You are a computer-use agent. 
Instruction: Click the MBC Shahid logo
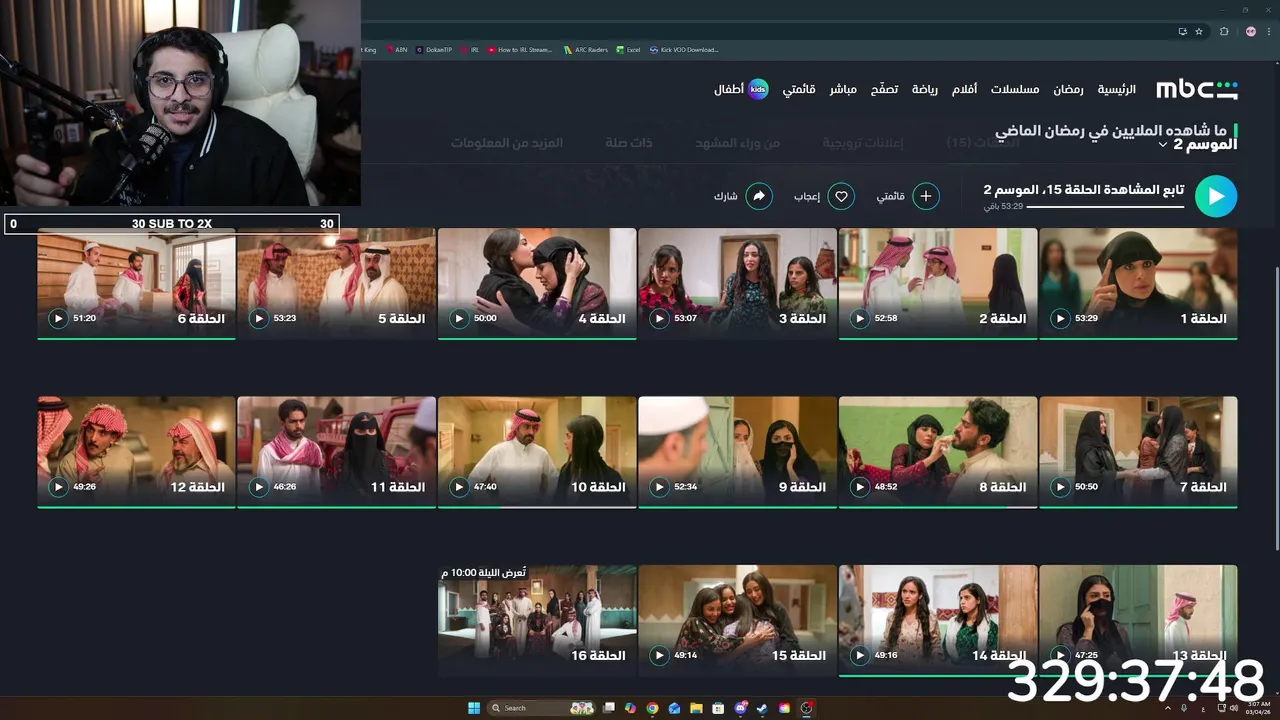[x=1197, y=89]
